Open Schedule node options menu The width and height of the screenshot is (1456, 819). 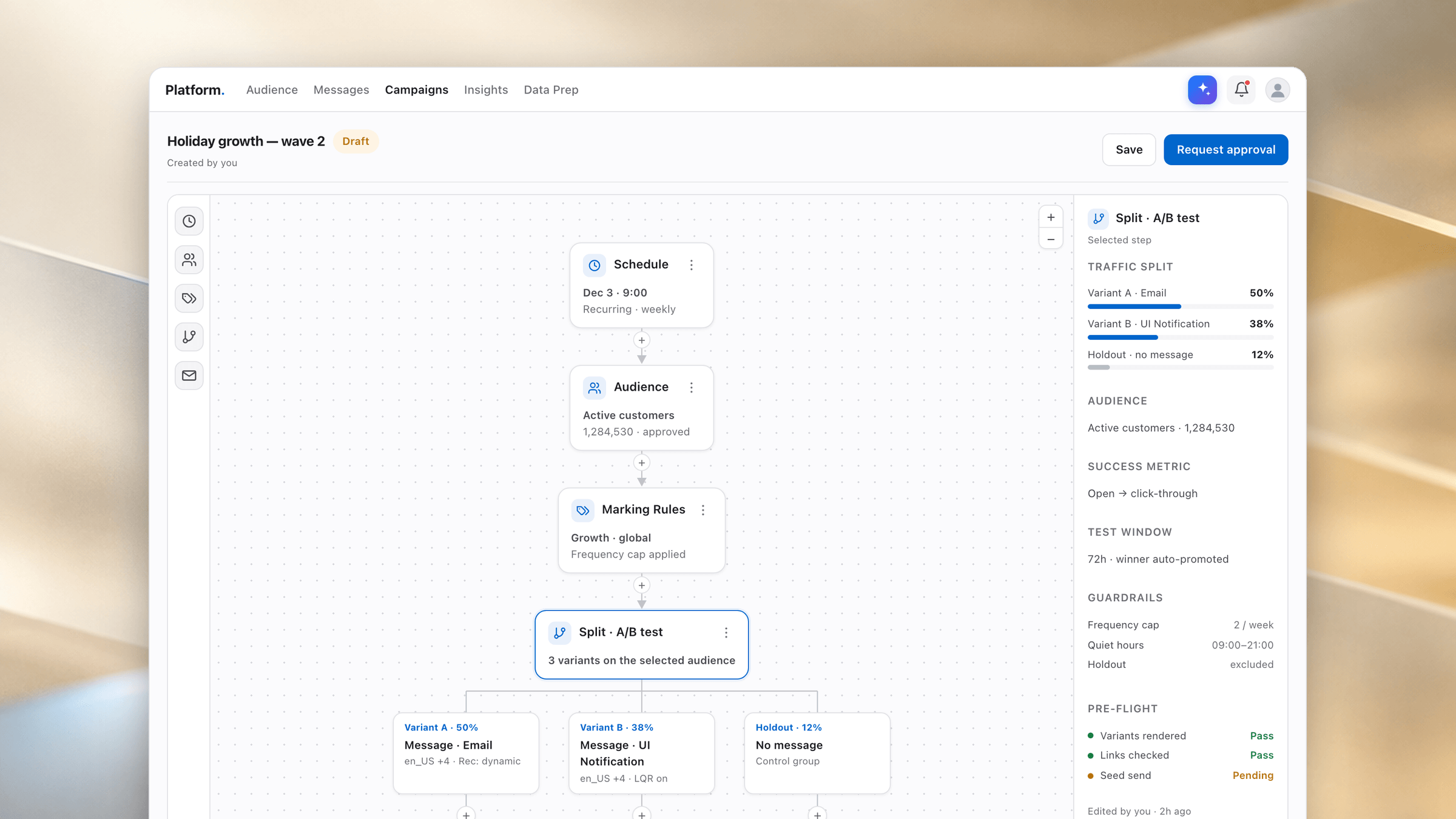coord(692,265)
